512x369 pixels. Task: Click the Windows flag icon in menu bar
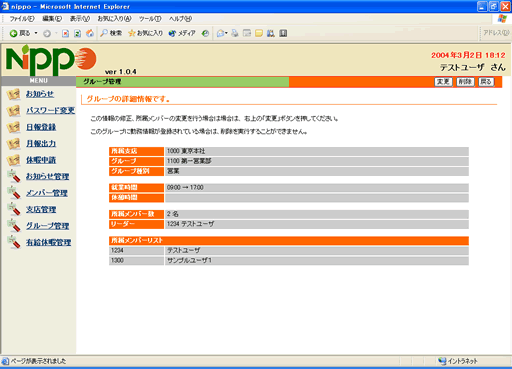(x=502, y=19)
